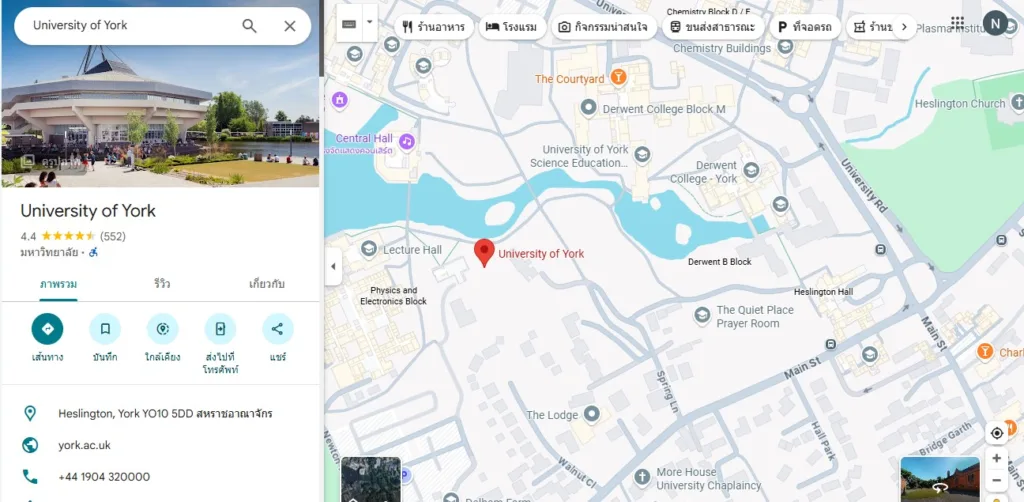Open the เกี่ยวกับ about tab
The height and width of the screenshot is (502, 1024).
point(266,284)
